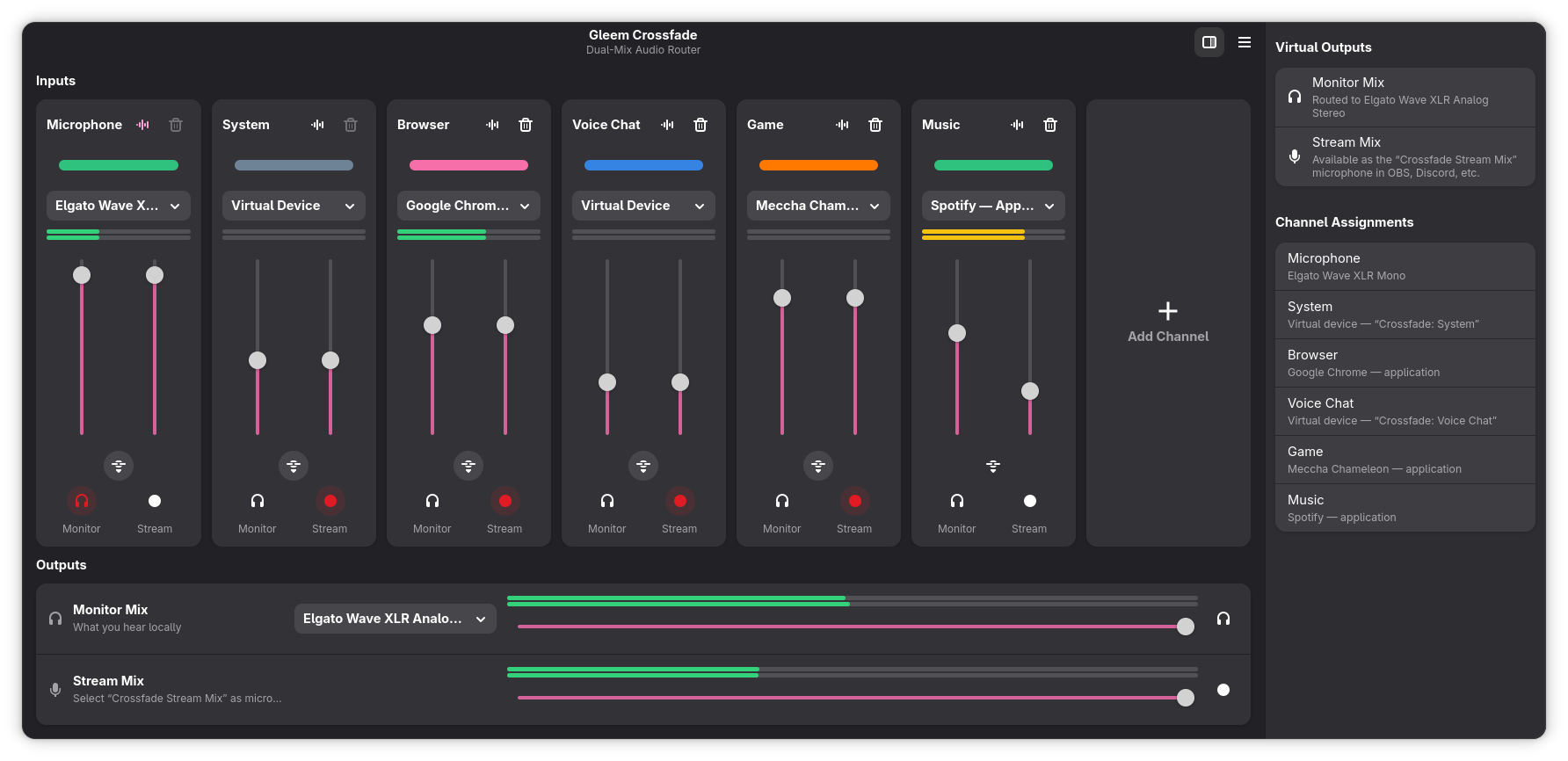Screen dimensions: 1568x761
Task: Delete the Music channel
Action: click(1050, 125)
